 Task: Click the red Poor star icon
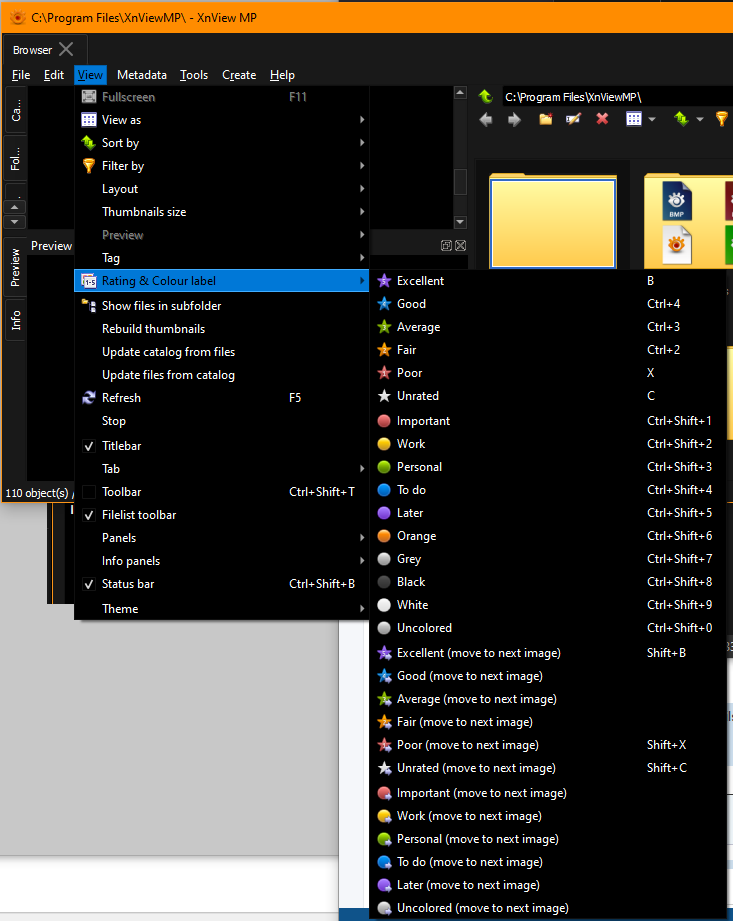pyautogui.click(x=384, y=372)
